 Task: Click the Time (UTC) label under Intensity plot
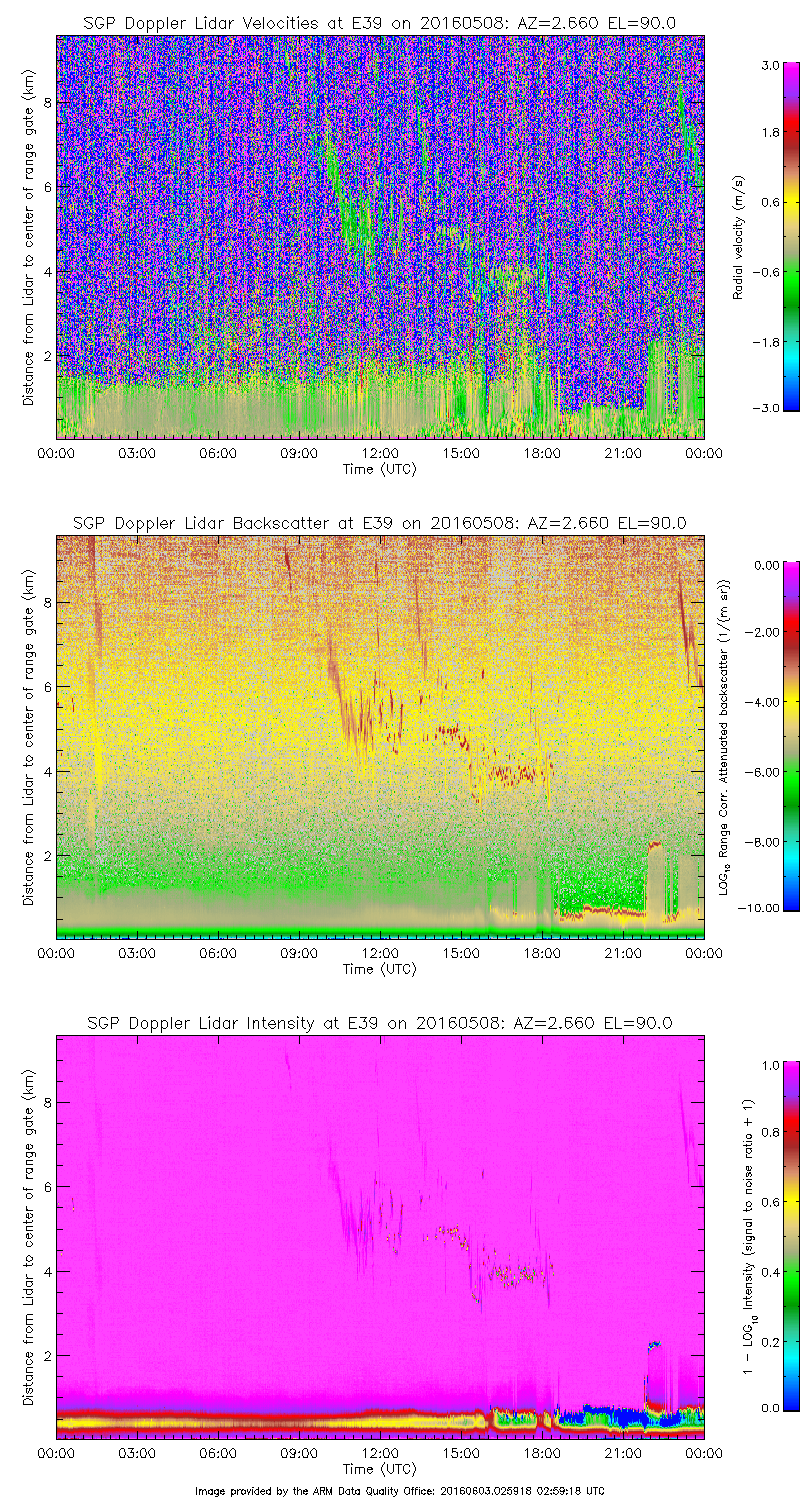tap(379, 1469)
